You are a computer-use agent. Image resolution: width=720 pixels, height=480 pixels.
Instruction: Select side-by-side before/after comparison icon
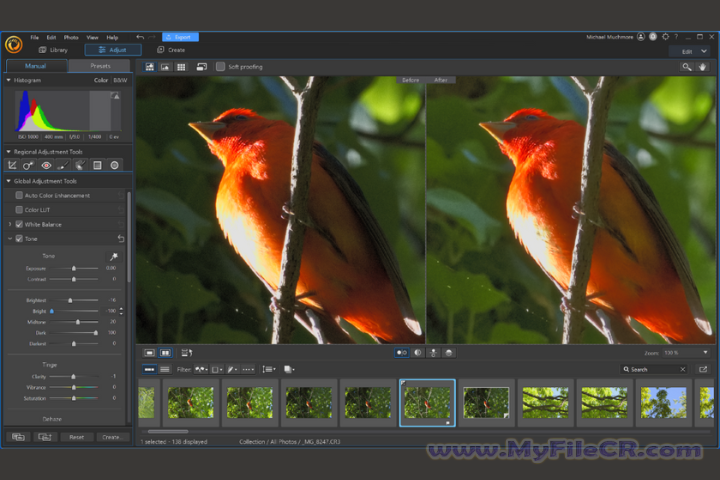coord(402,353)
